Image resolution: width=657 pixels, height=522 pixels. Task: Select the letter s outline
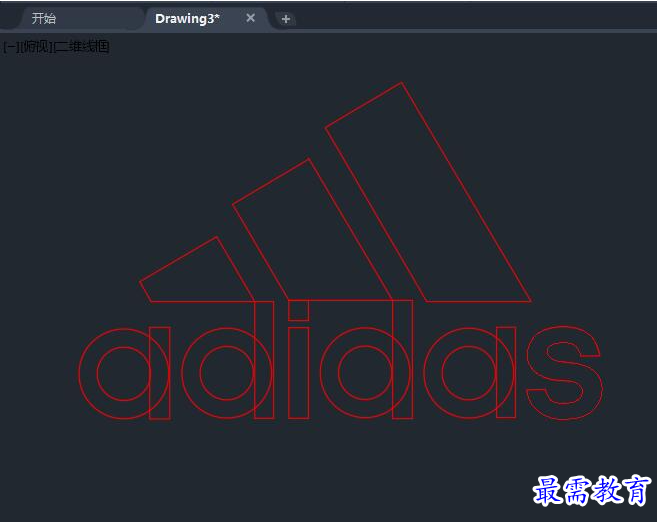click(564, 372)
